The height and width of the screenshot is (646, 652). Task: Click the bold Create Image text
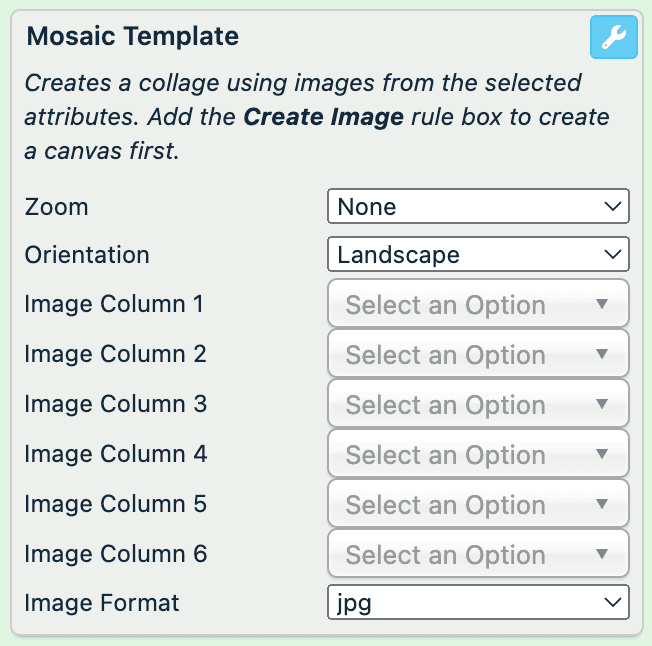pos(323,118)
